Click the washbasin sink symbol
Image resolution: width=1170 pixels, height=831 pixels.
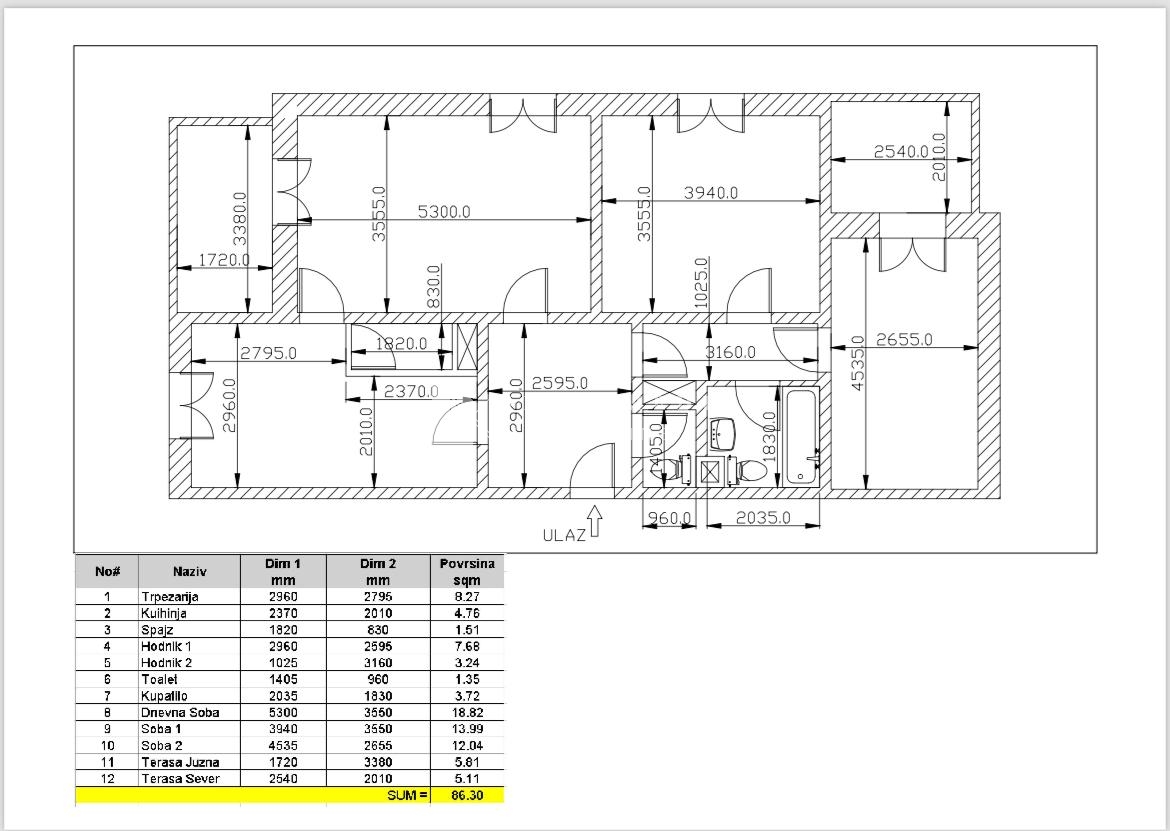coord(724,433)
